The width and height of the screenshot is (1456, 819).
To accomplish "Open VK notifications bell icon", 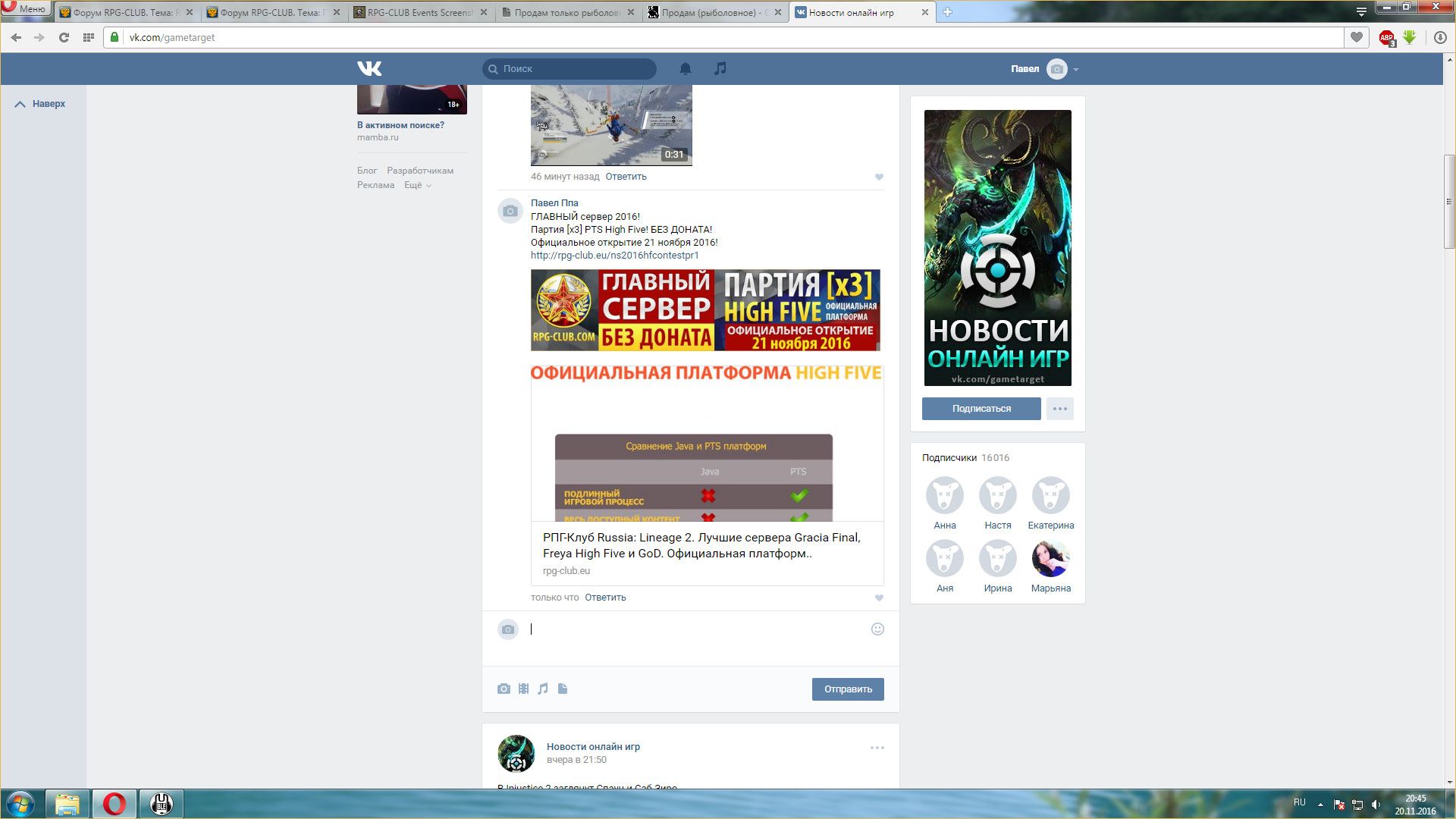I will (x=685, y=69).
